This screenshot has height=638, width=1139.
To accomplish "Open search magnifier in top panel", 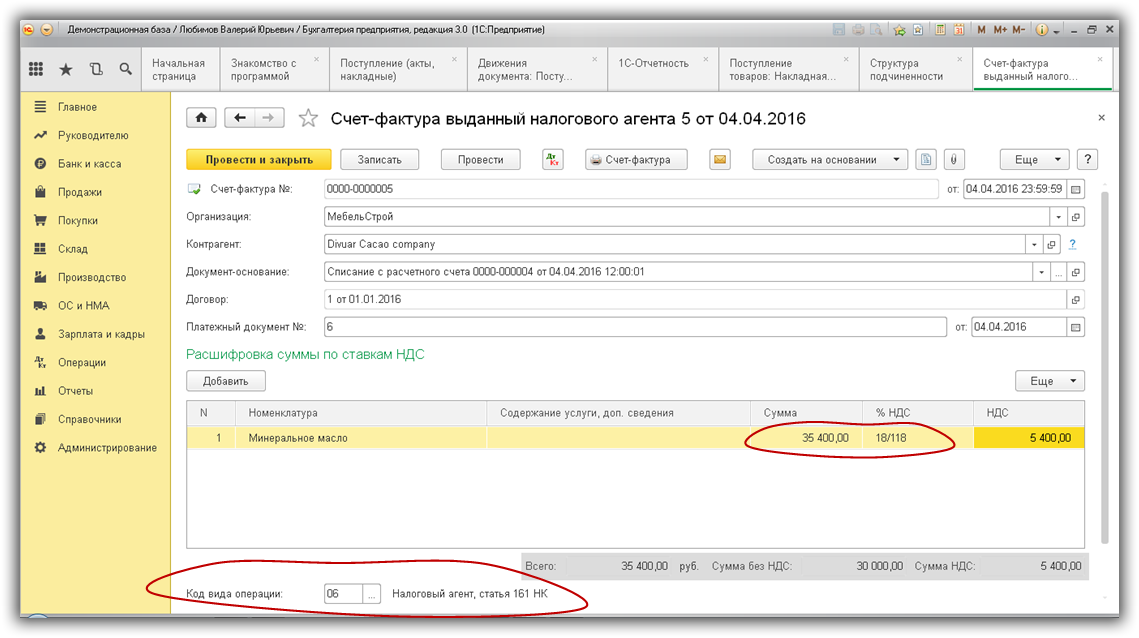I will pos(126,69).
